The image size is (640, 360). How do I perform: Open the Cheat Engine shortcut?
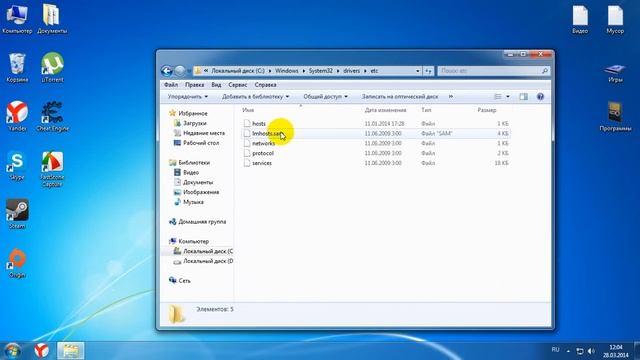tap(52, 116)
